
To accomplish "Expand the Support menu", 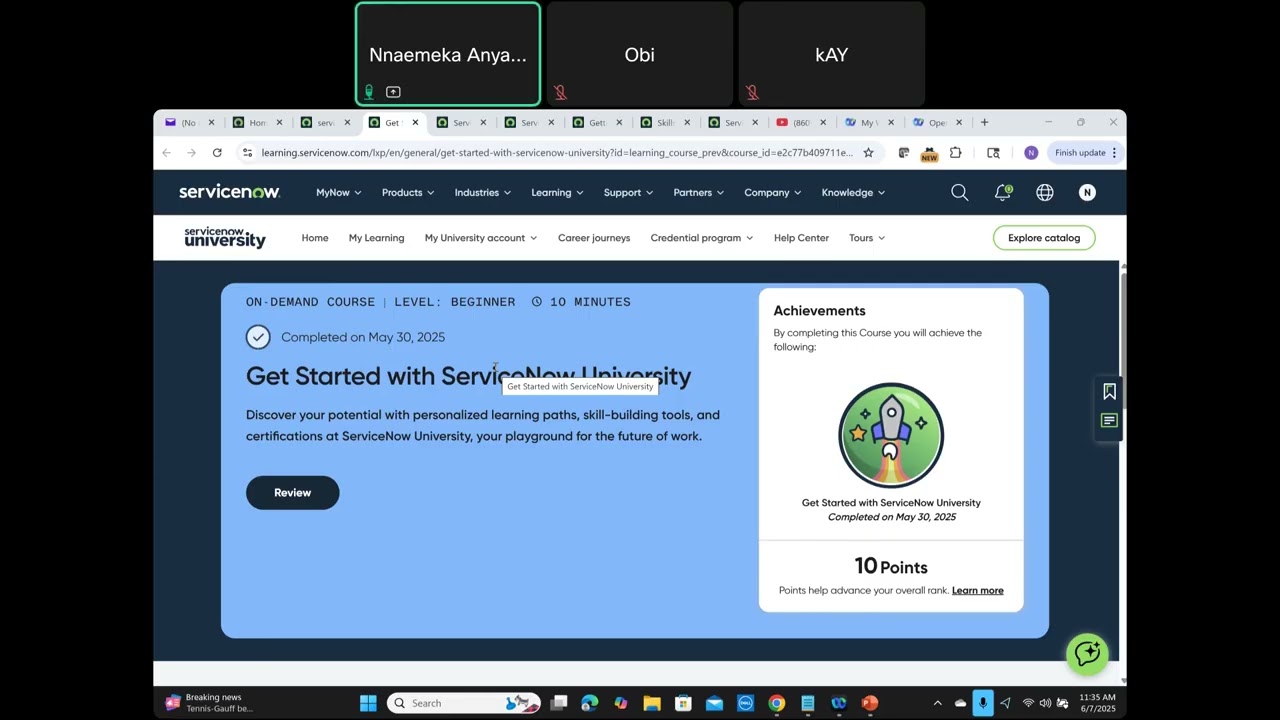I will pyautogui.click(x=628, y=193).
